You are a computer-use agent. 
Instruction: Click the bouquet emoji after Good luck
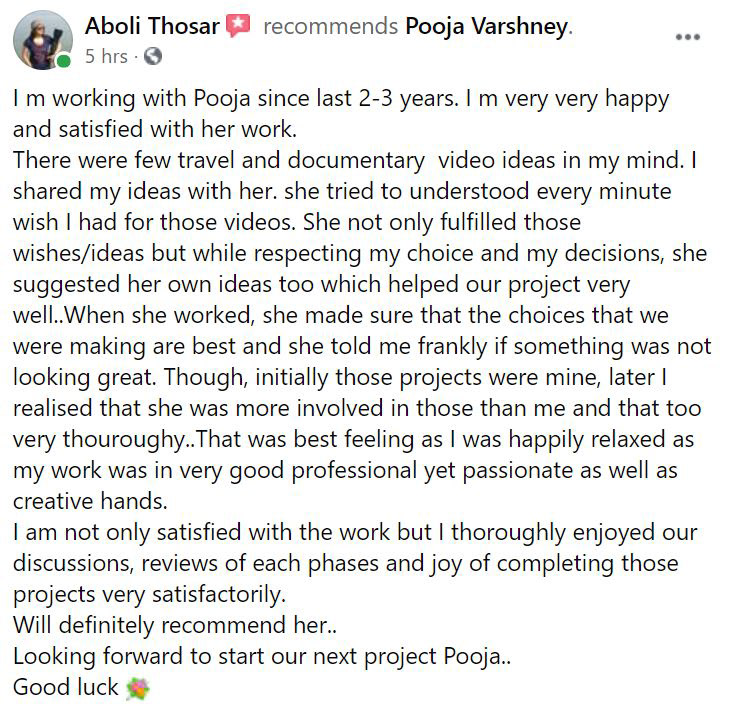point(136,688)
